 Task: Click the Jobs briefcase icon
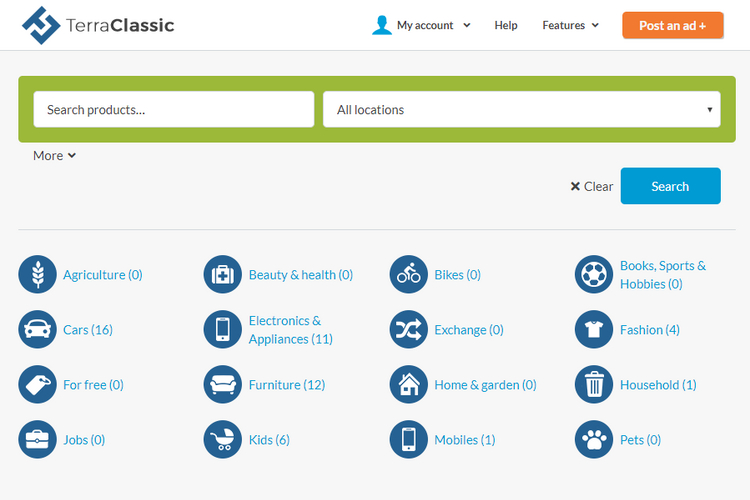coord(37,439)
